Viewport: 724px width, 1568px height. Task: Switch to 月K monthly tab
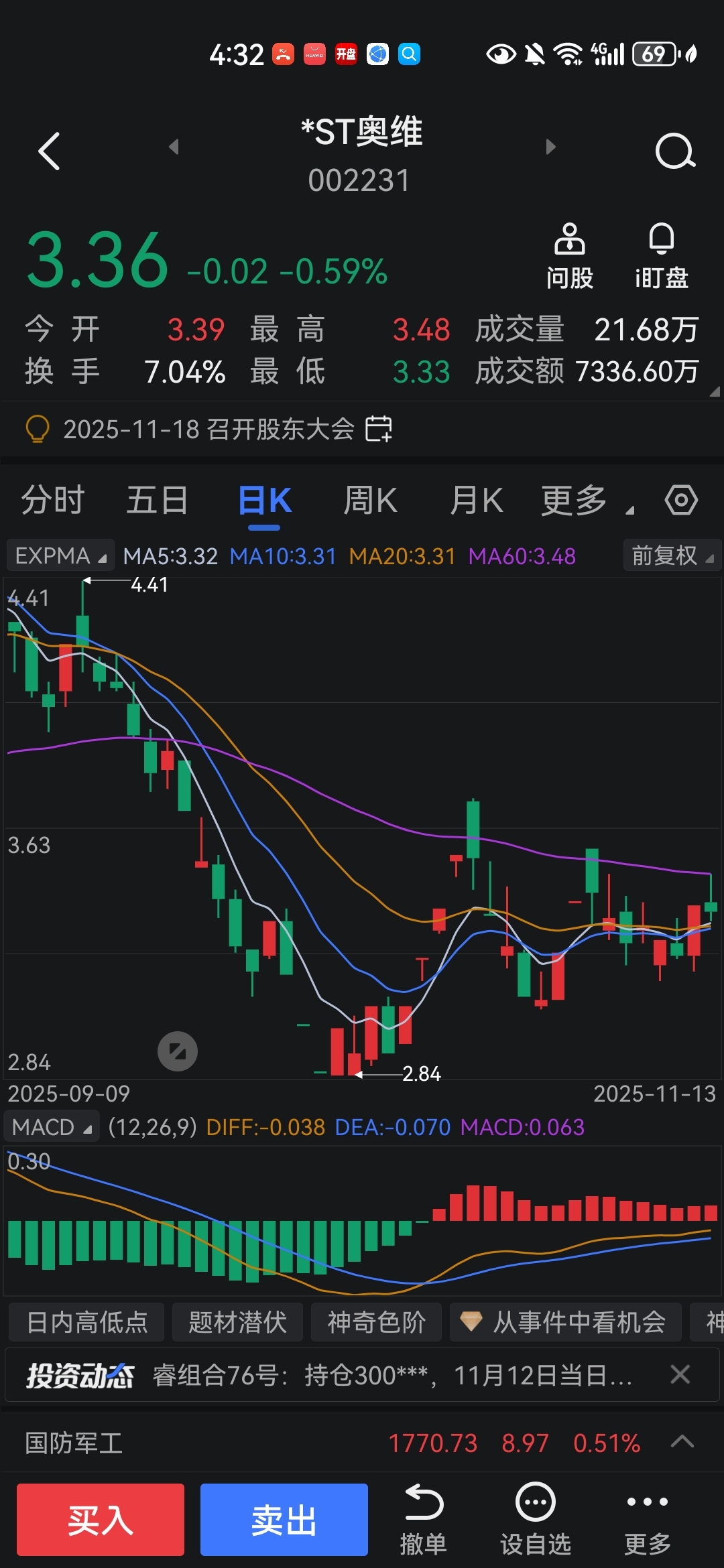coord(477,501)
